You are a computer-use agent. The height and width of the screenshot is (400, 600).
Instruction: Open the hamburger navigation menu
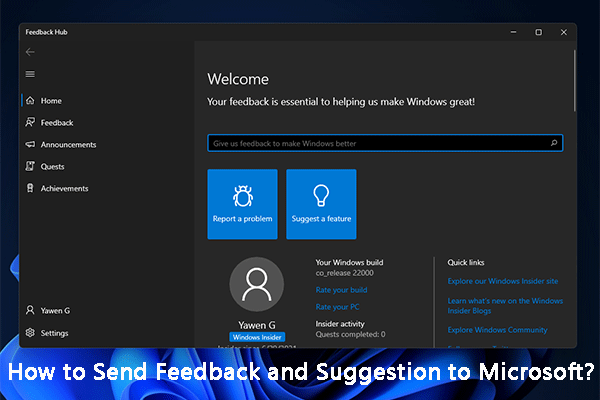30,74
